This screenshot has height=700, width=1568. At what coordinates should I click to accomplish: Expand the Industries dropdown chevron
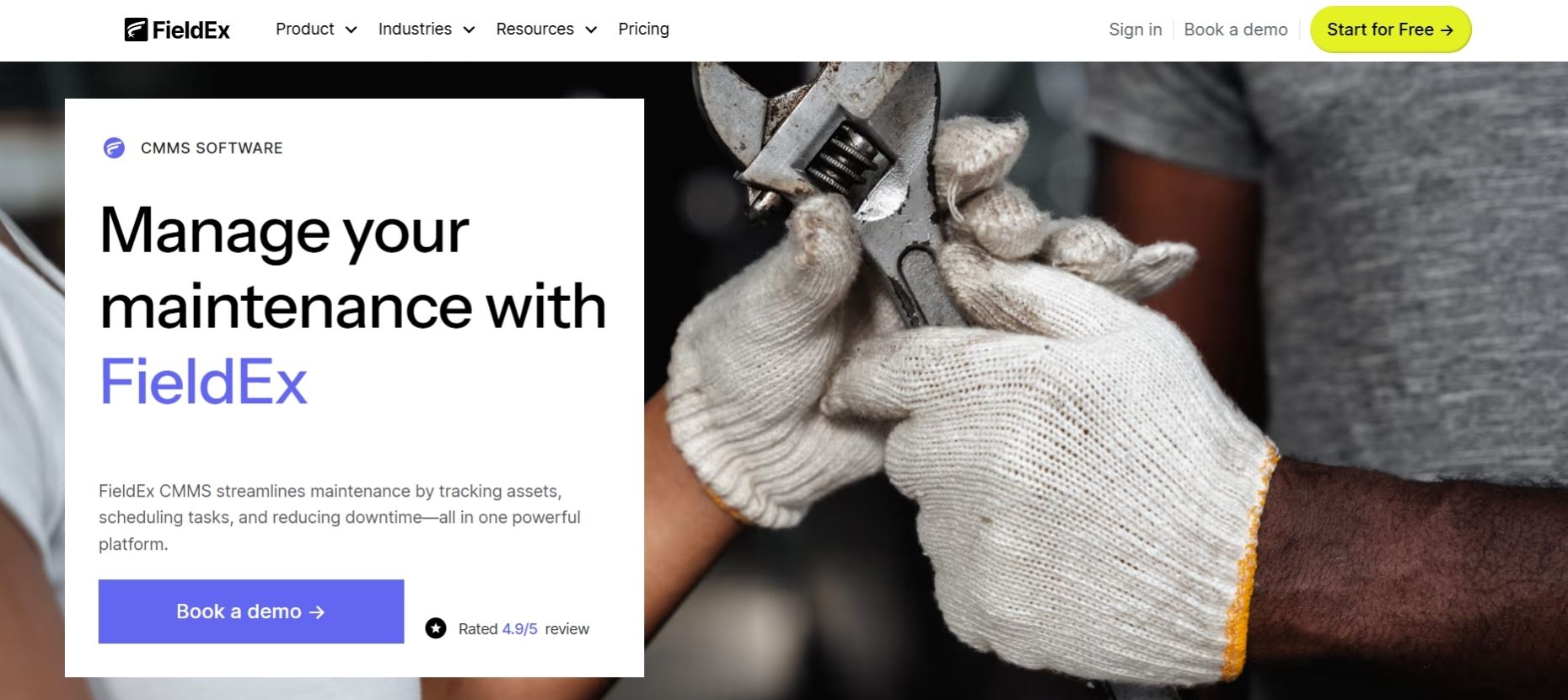[x=470, y=30]
